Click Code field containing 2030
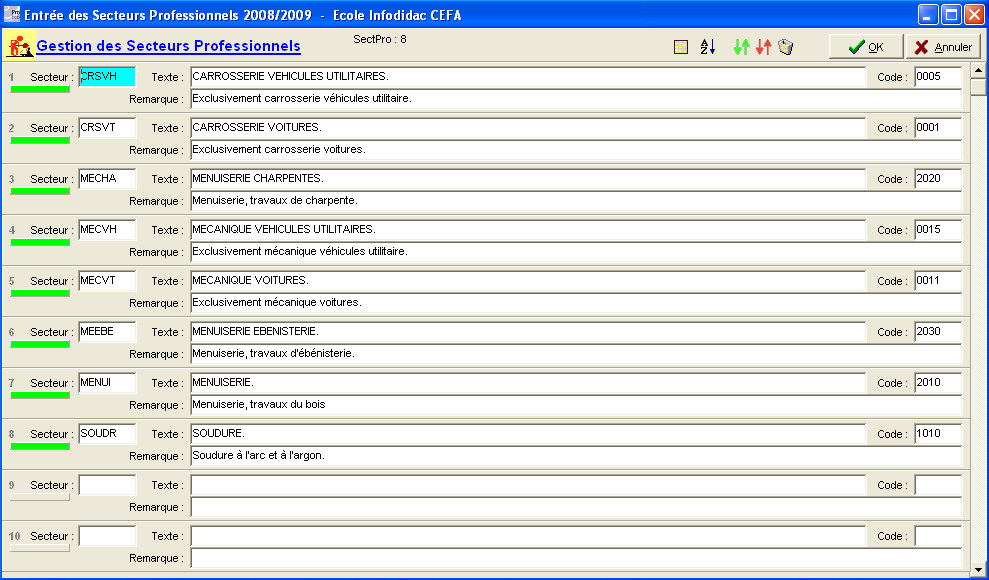989x580 pixels. 938,332
